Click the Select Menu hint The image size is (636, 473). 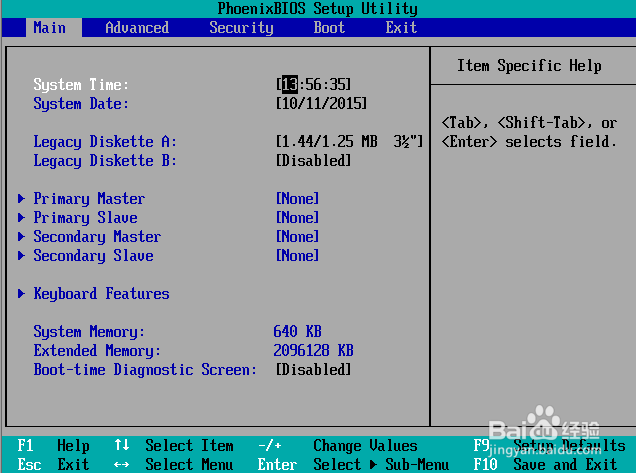click(x=189, y=464)
